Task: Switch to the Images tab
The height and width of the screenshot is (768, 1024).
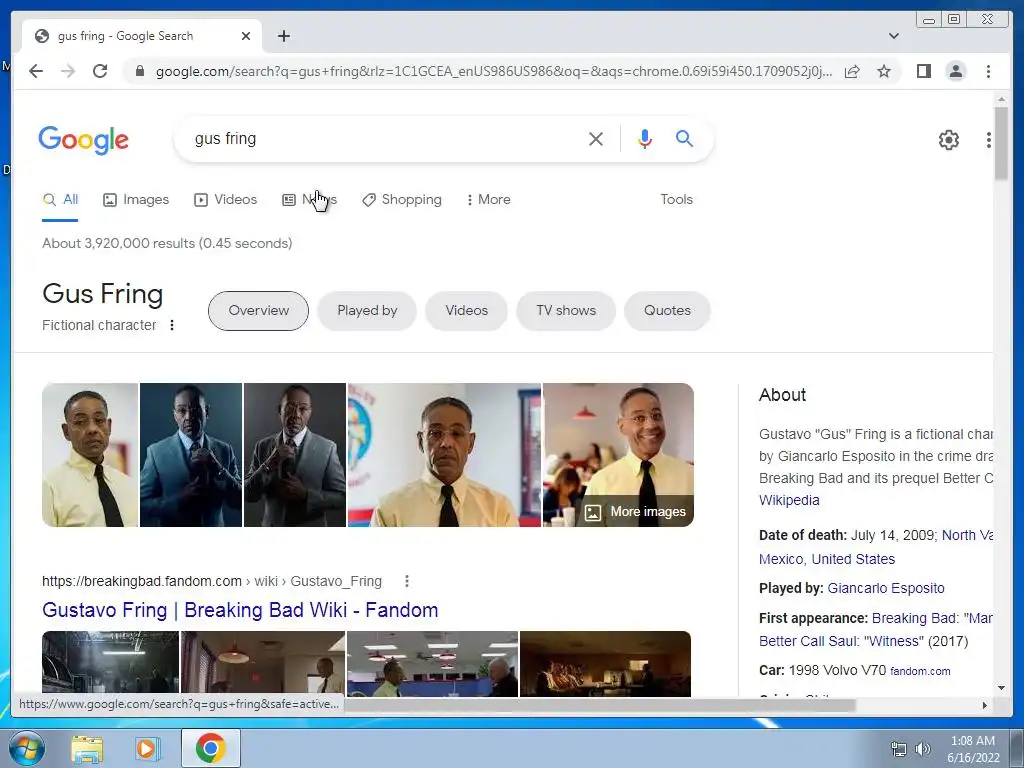Action: tap(136, 200)
